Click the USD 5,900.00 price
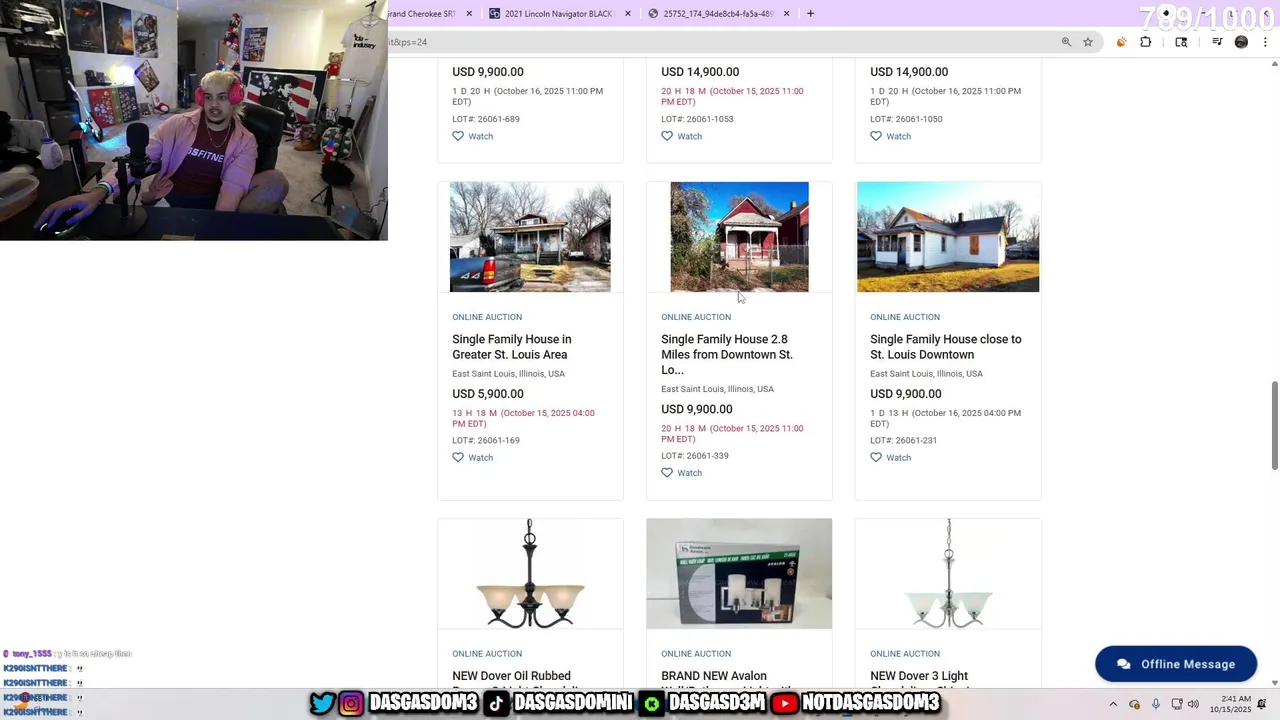This screenshot has height=720, width=1280. click(x=488, y=394)
